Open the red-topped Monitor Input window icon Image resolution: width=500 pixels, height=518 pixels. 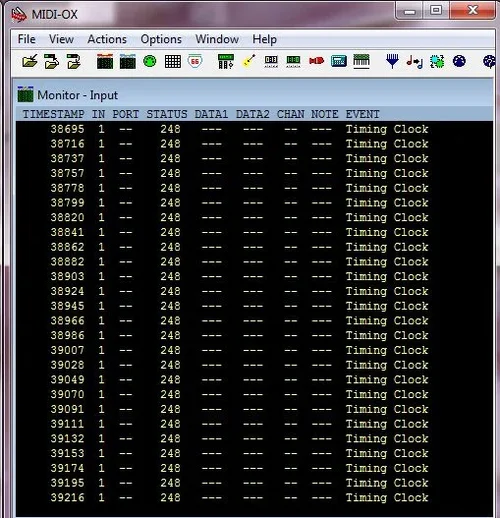click(105, 61)
